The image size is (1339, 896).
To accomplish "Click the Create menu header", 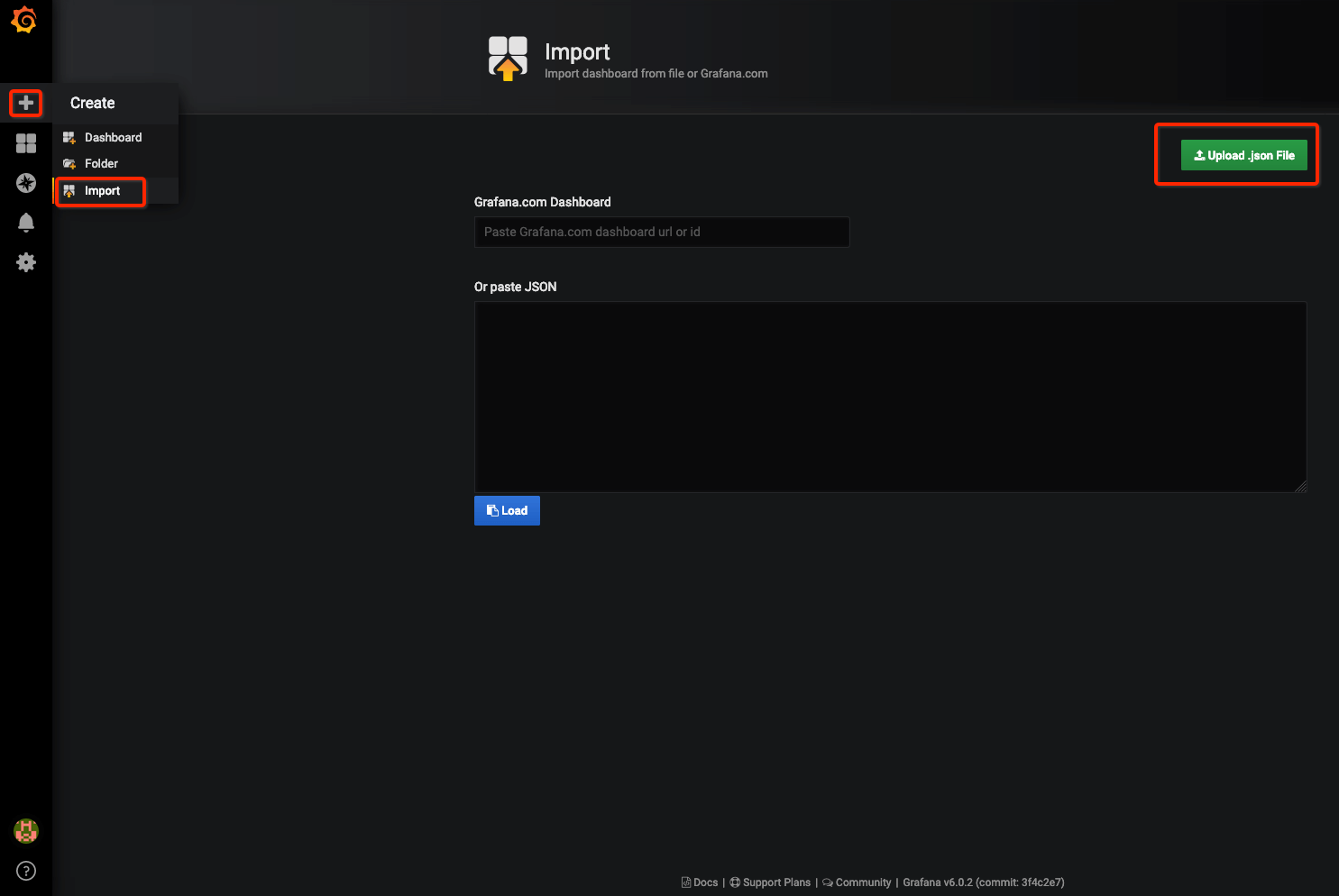I will [x=93, y=104].
